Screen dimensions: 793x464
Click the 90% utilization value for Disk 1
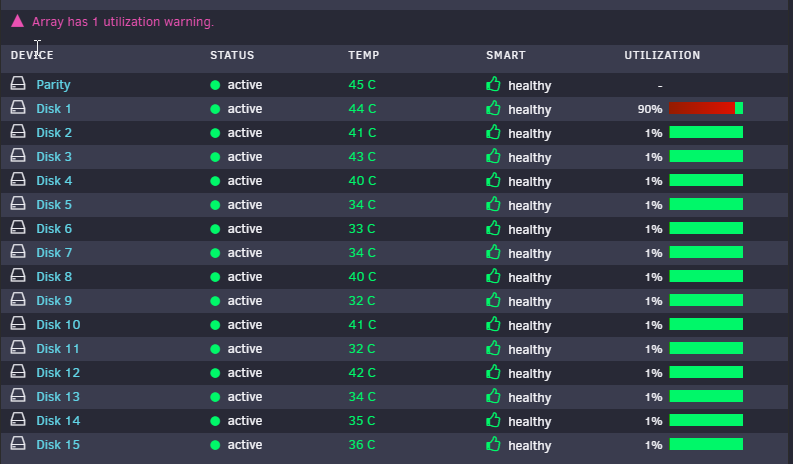(650, 109)
